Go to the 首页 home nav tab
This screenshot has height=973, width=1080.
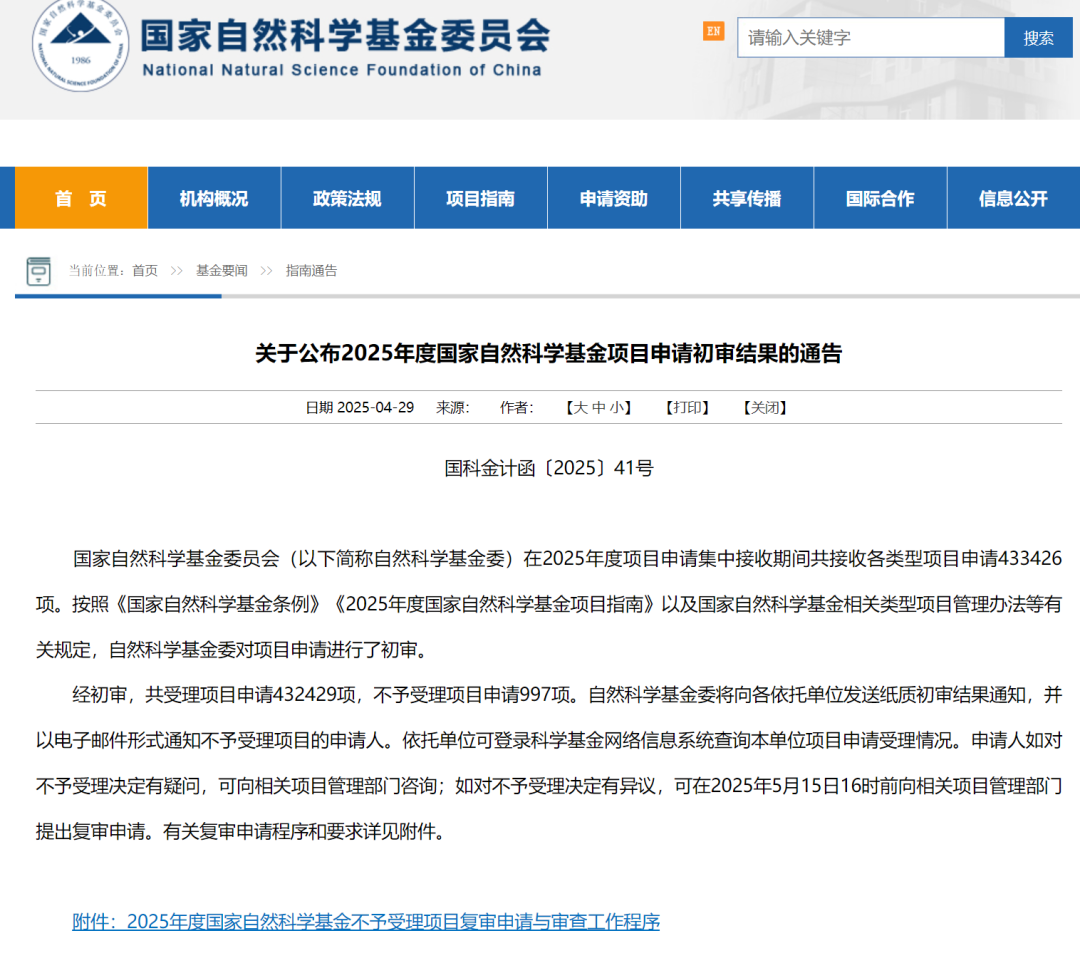(x=81, y=198)
